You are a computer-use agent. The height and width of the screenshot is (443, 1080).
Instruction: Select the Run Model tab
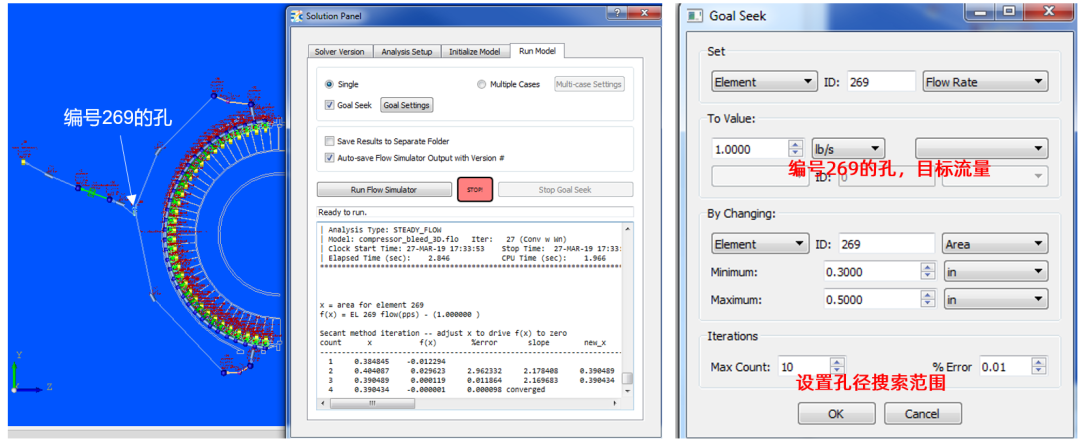(538, 50)
